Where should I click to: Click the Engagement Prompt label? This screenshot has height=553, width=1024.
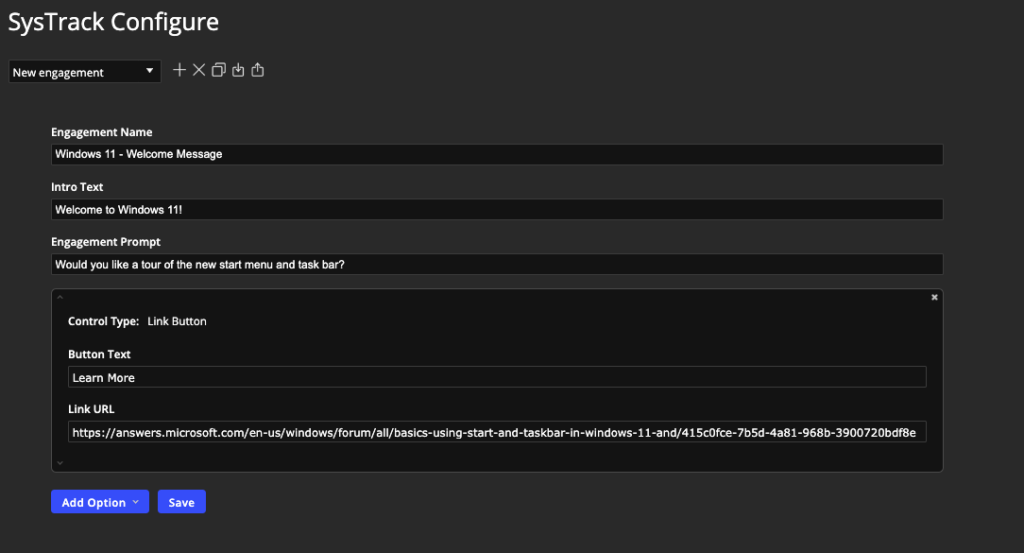coord(106,242)
